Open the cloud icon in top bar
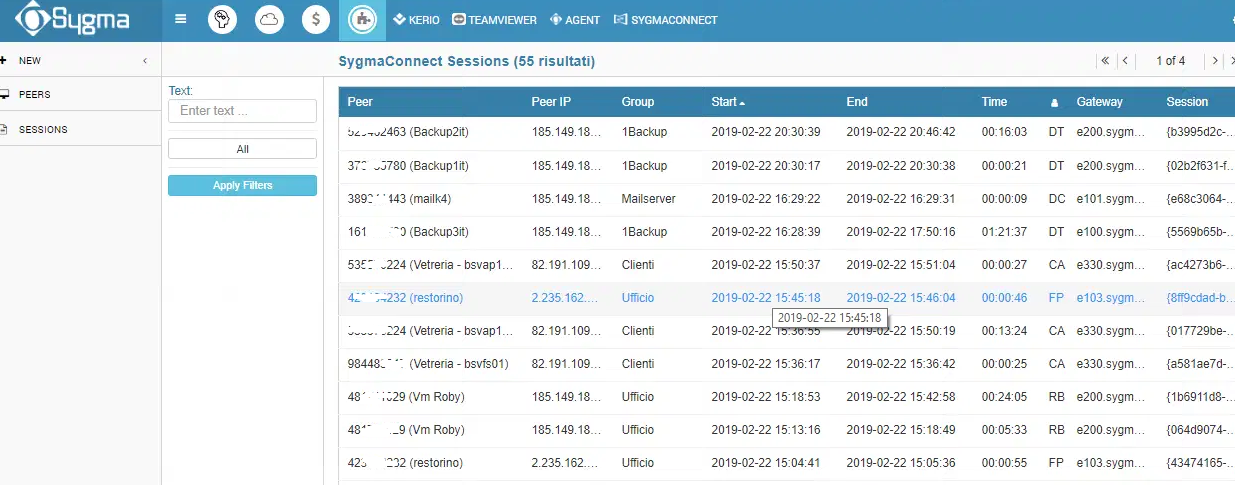The image size is (1235, 485). coord(269,19)
